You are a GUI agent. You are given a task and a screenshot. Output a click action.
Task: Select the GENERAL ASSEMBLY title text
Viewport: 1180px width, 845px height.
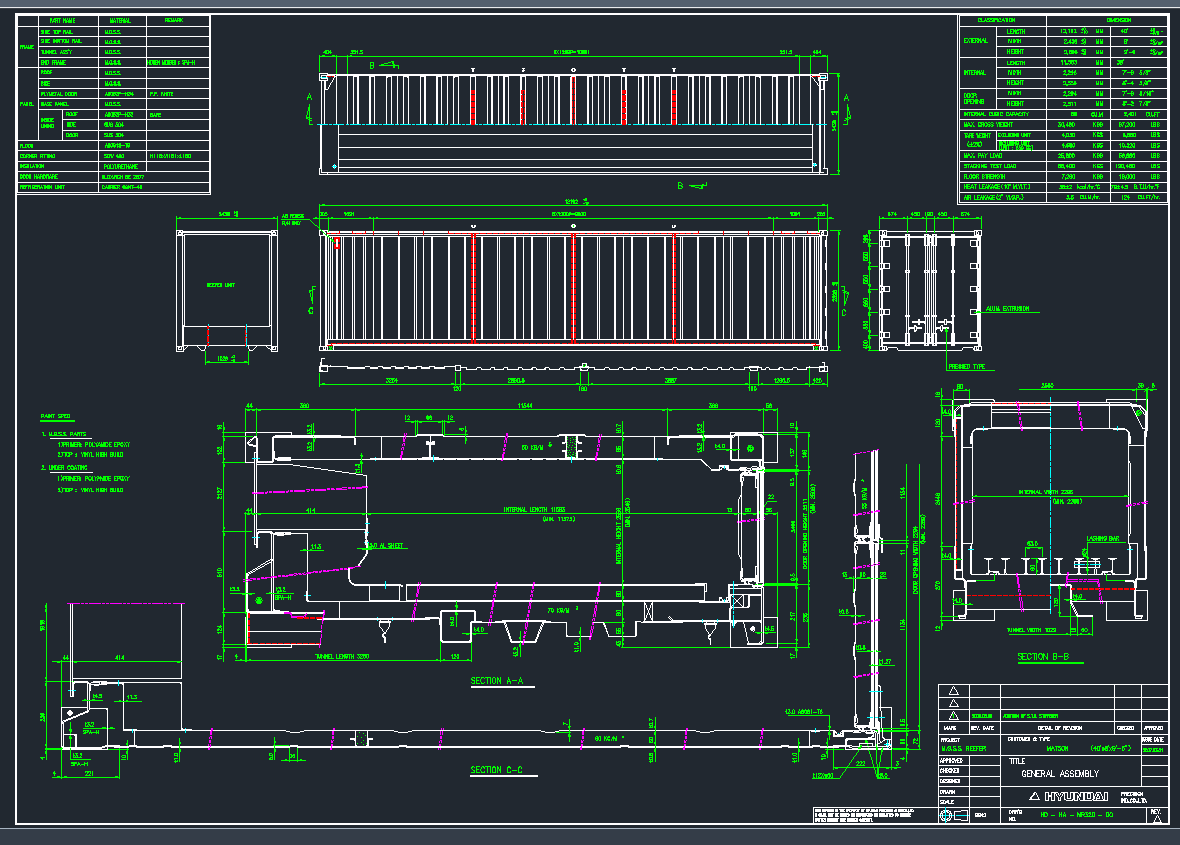click(x=1059, y=774)
